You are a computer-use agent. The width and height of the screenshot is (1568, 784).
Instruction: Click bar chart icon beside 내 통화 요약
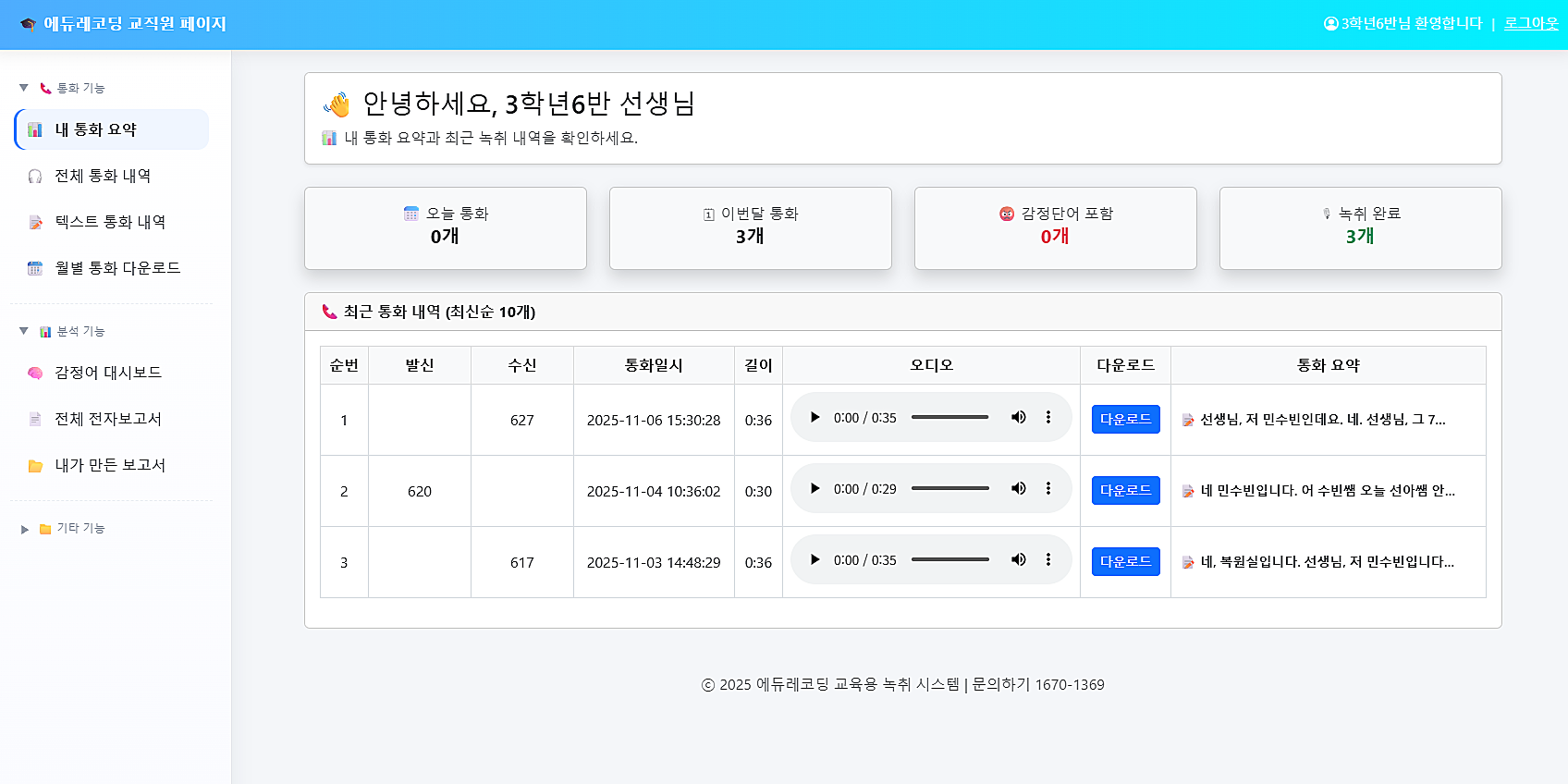click(x=35, y=129)
